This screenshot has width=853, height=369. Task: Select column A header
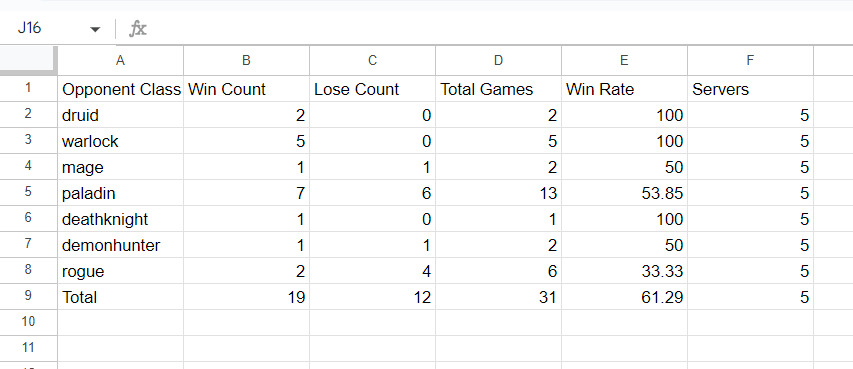point(120,61)
